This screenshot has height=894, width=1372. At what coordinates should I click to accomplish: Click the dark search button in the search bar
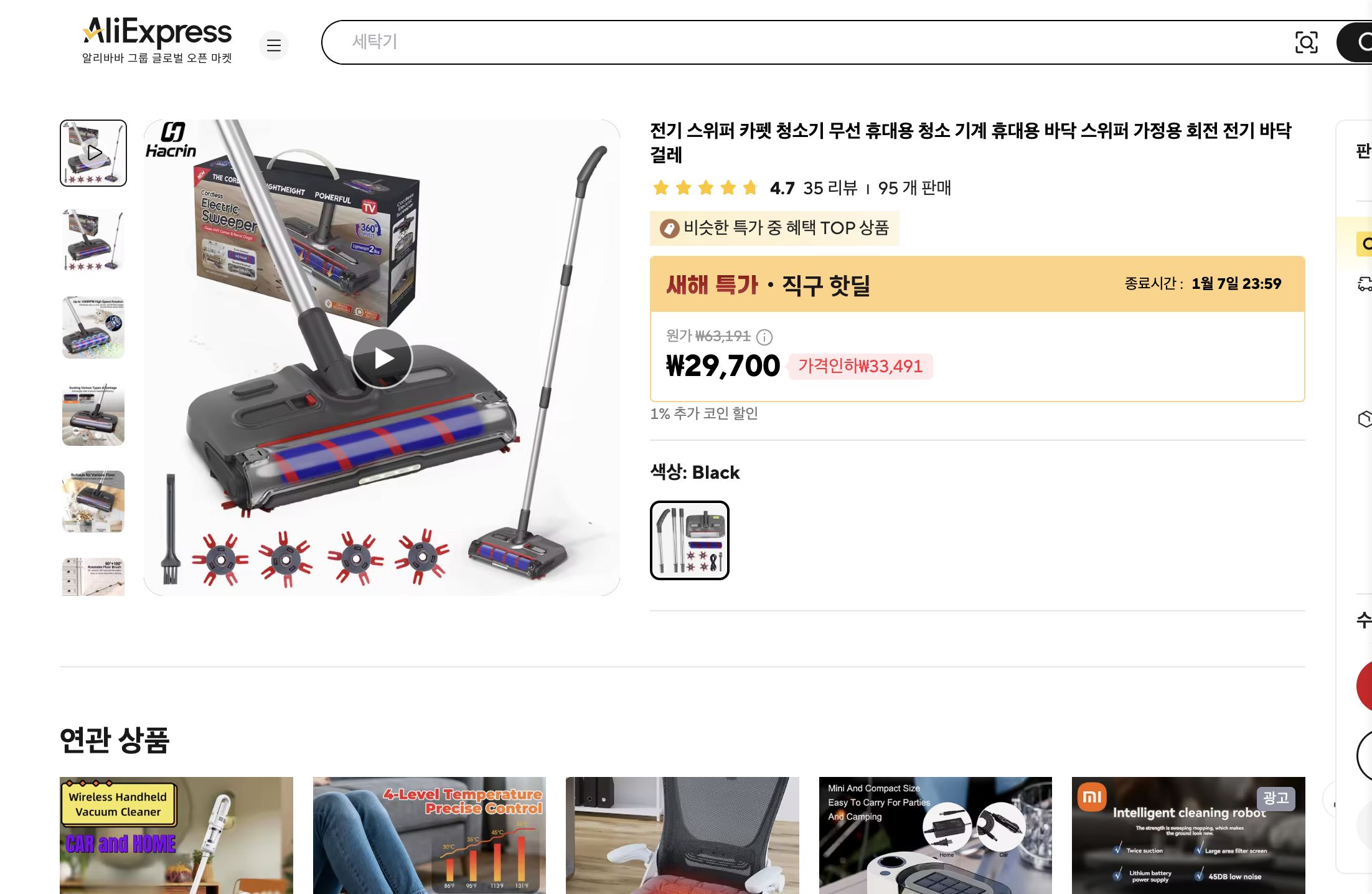[x=1357, y=42]
